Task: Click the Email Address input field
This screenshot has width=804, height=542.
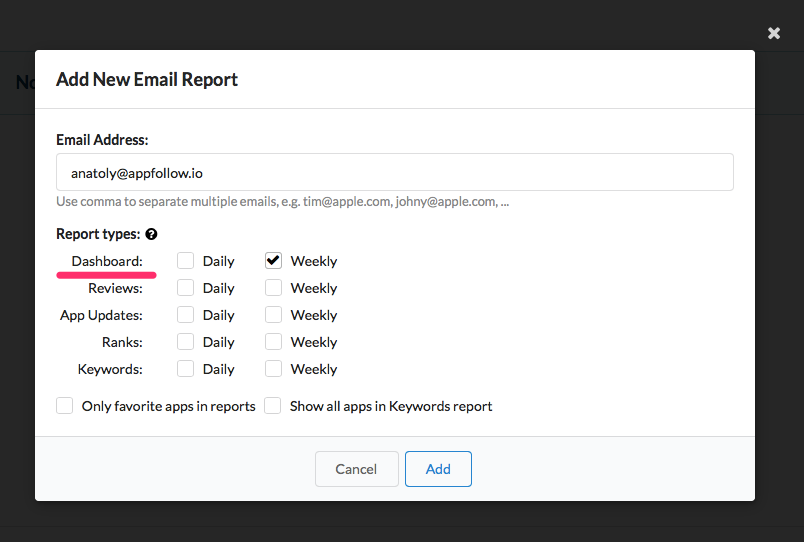Action: point(394,172)
